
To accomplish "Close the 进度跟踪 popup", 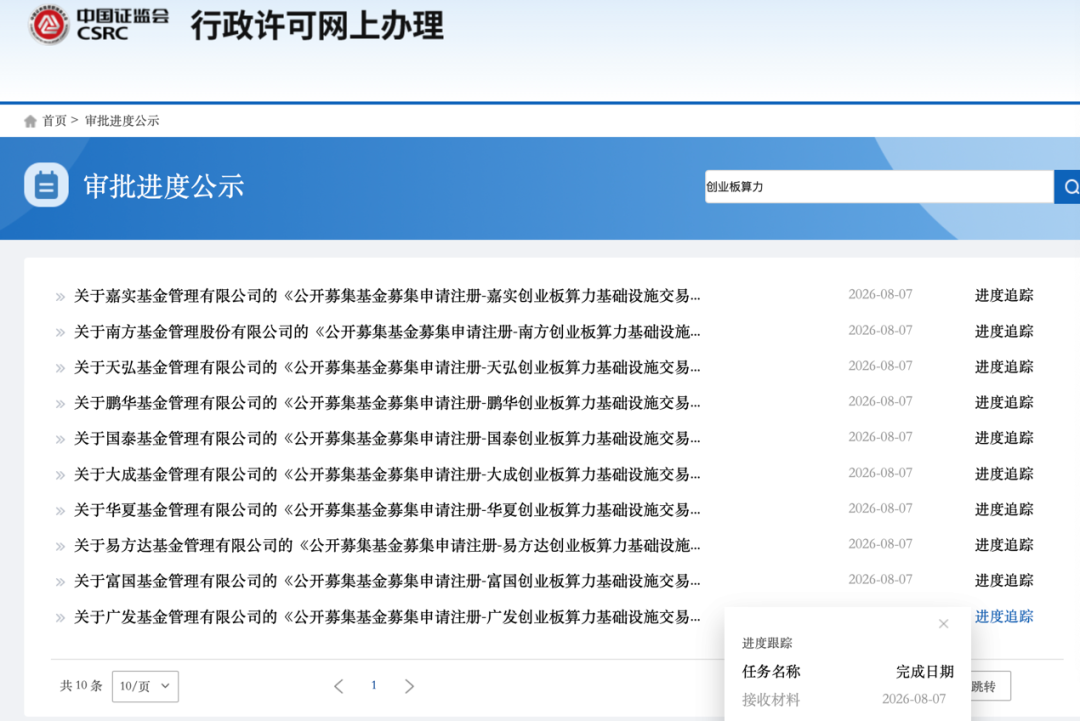I will tap(944, 623).
